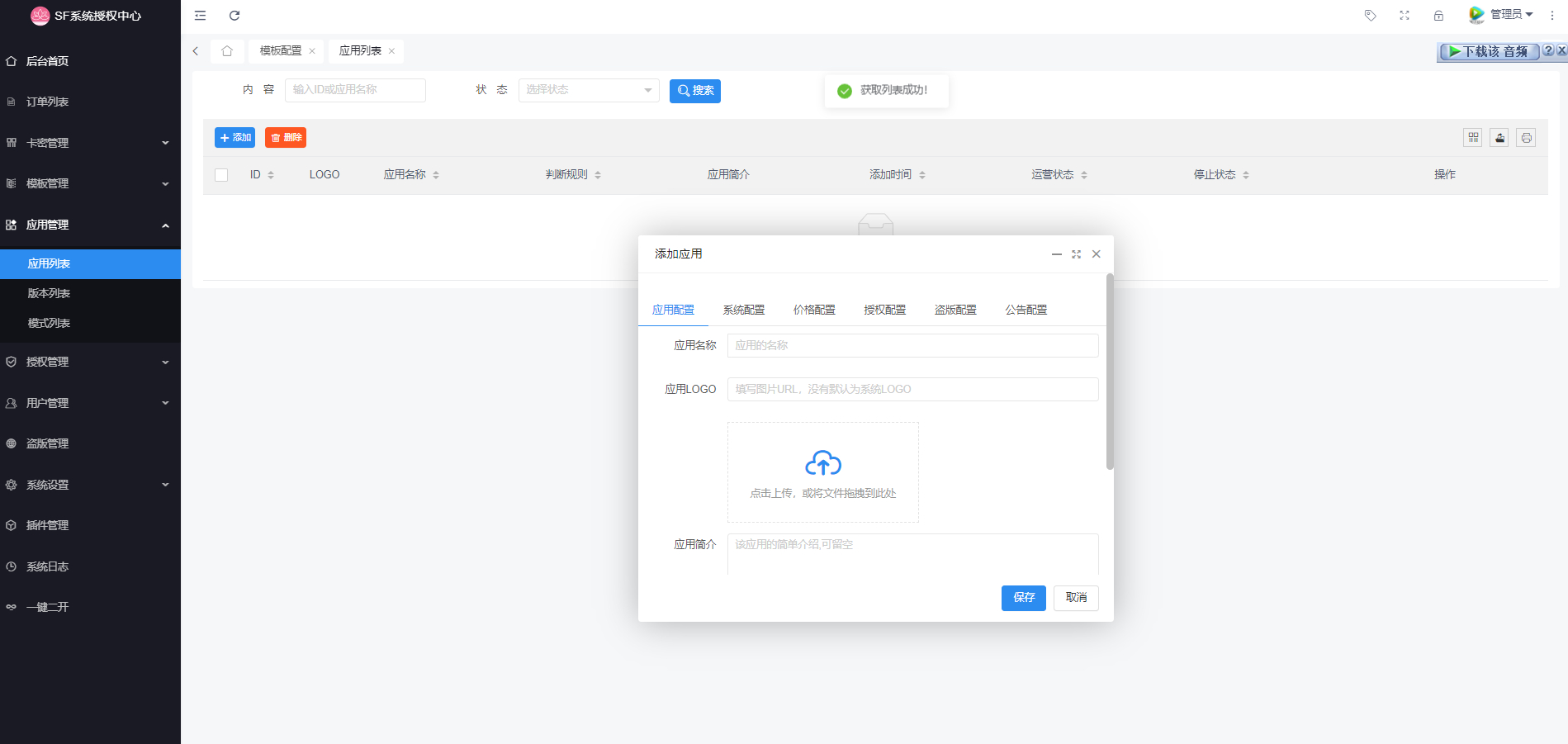The image size is (1568, 744).
Task: Click the blue 搜索 search button
Action: click(694, 91)
